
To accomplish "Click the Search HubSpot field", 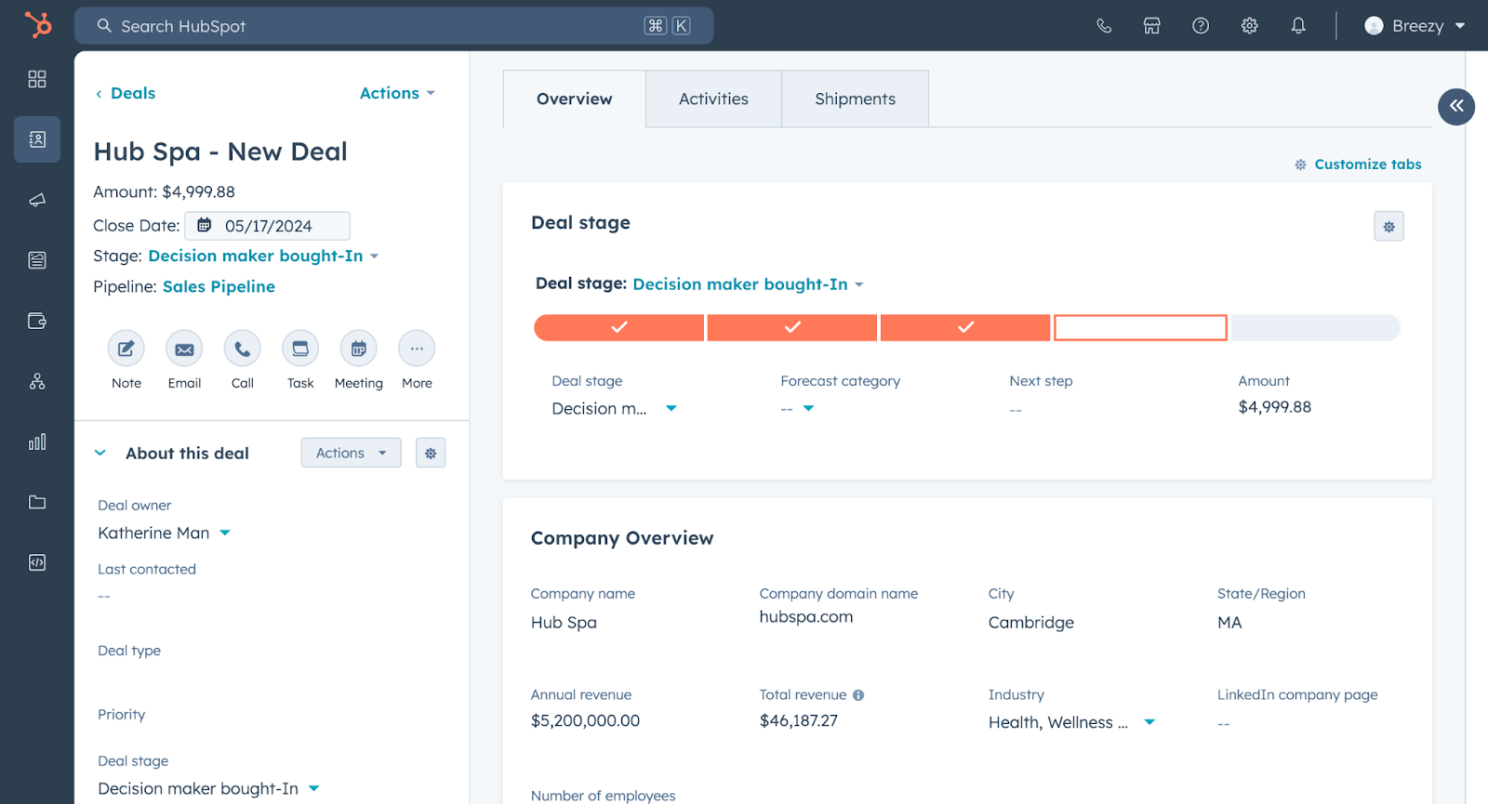I will click(x=380, y=26).
